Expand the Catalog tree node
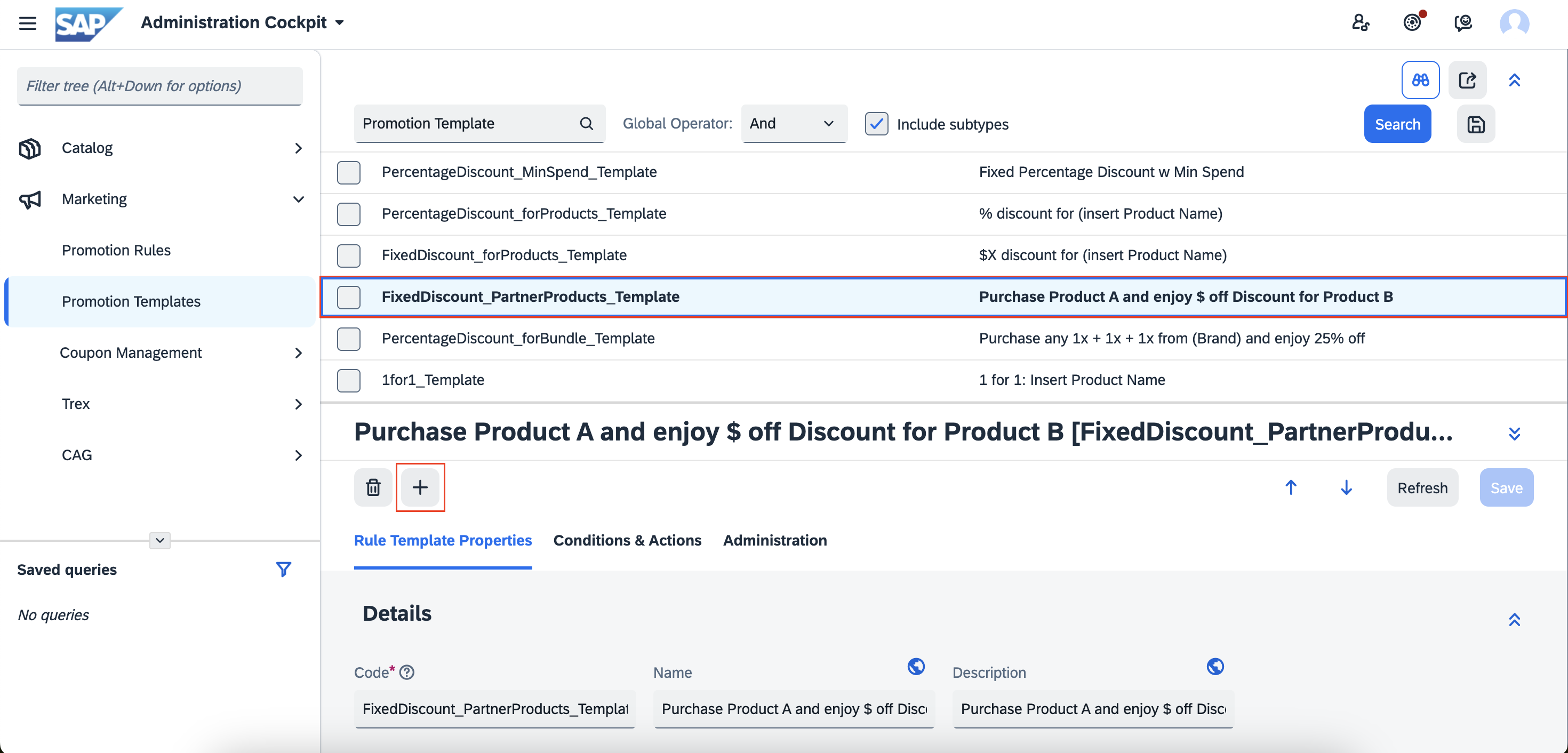The image size is (1568, 753). click(298, 148)
